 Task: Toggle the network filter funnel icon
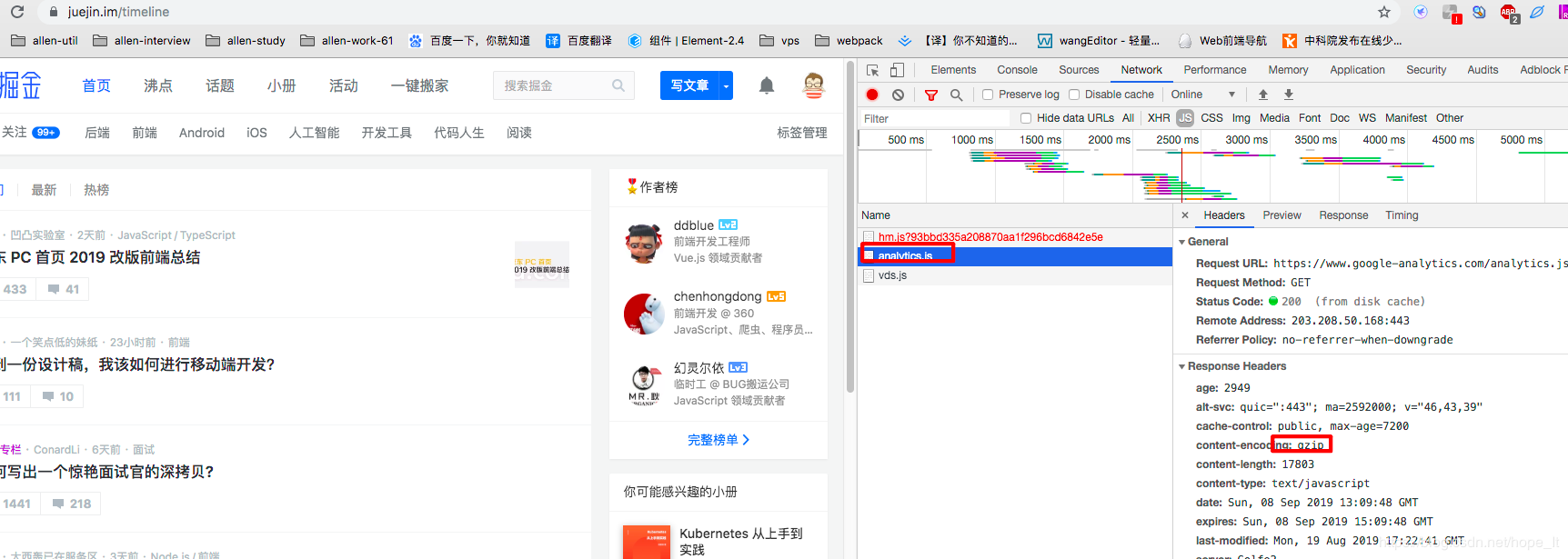coord(931,95)
